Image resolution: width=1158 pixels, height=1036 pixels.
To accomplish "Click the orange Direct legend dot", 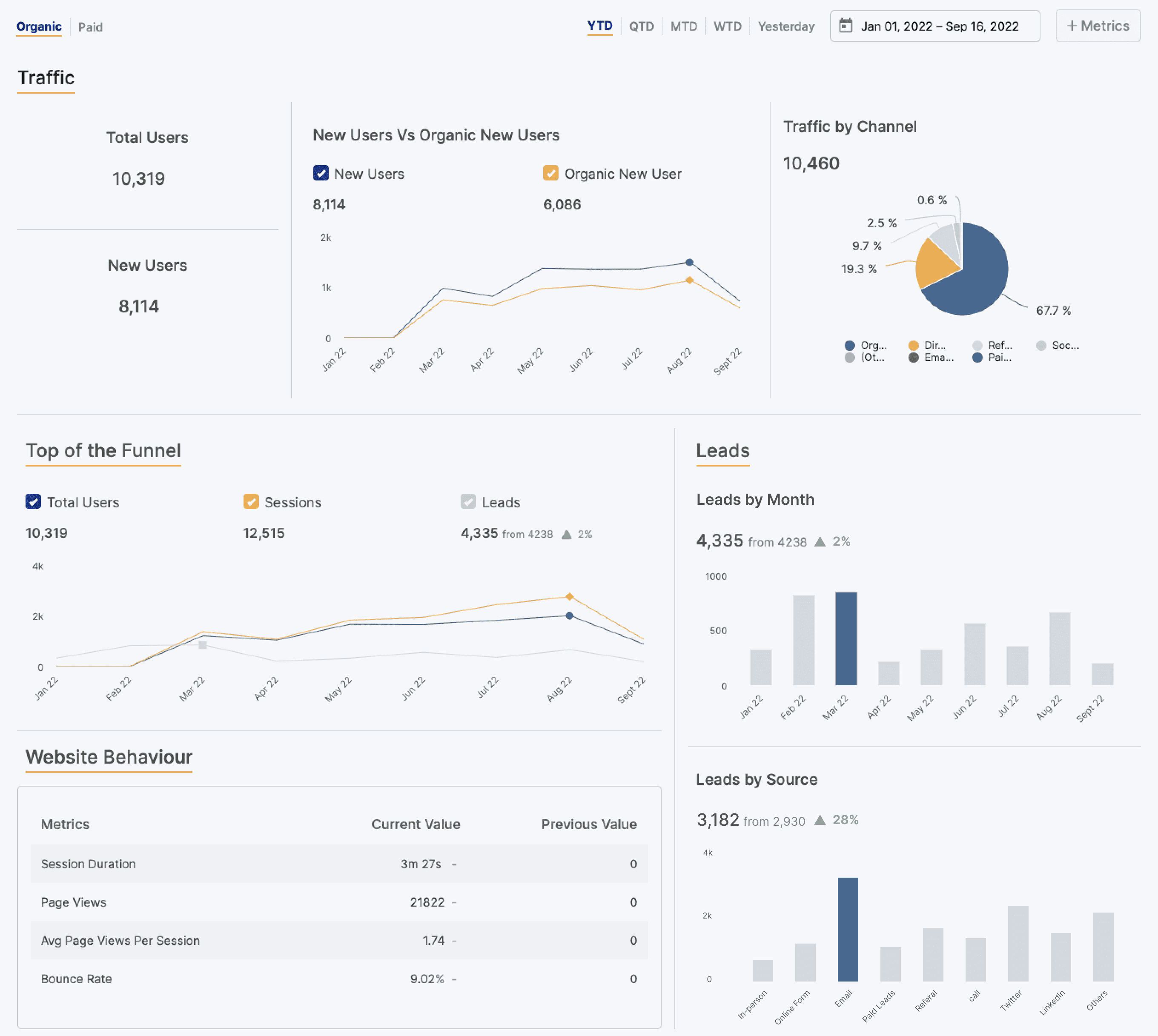I will pos(913,346).
